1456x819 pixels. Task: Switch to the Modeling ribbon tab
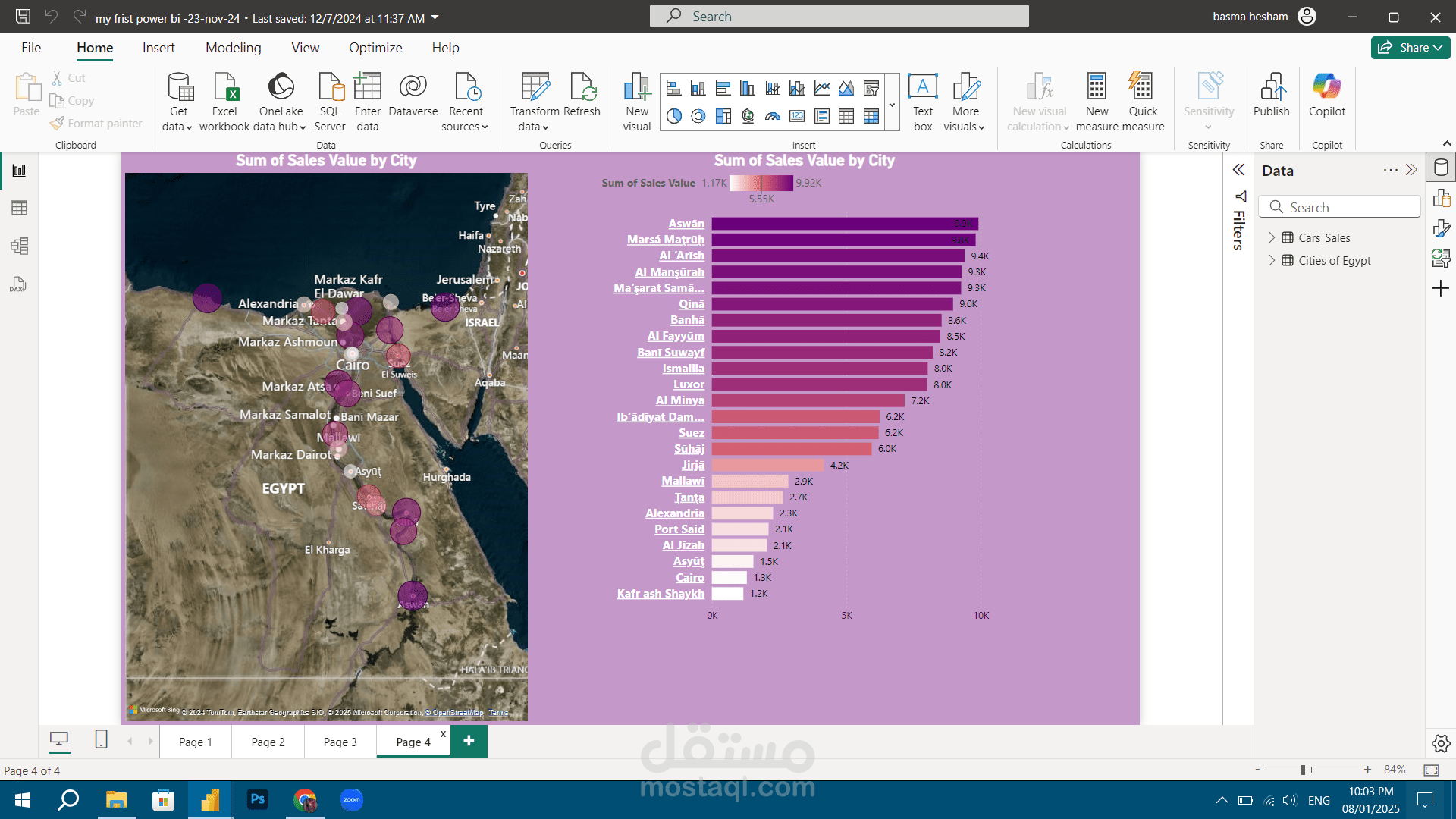click(x=233, y=48)
